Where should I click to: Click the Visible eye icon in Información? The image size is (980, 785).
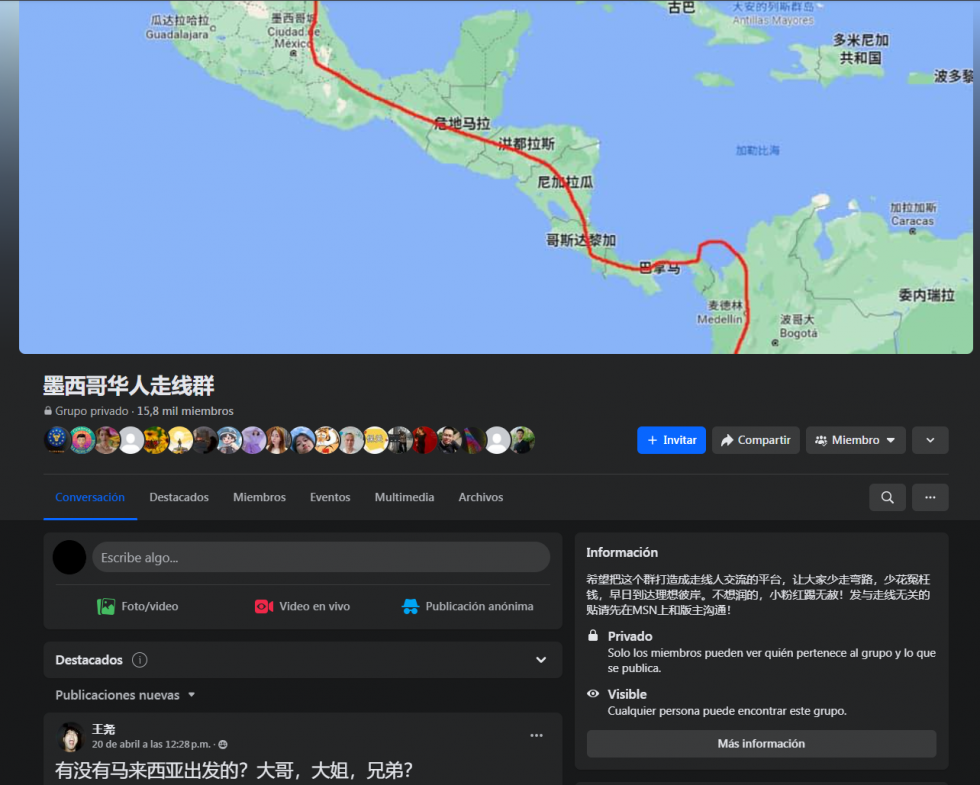[x=593, y=694]
